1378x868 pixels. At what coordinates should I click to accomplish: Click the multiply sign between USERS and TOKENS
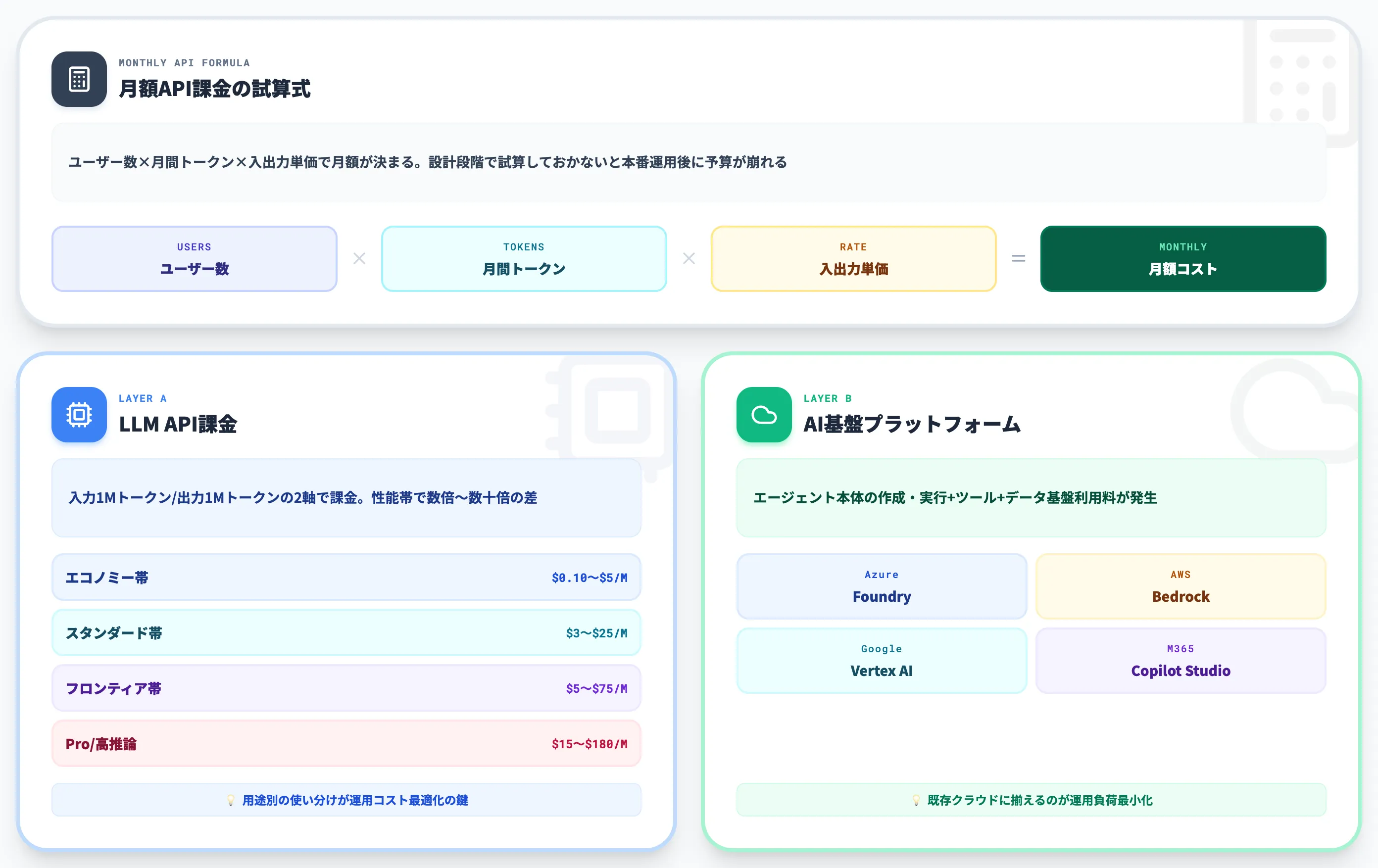coord(359,259)
